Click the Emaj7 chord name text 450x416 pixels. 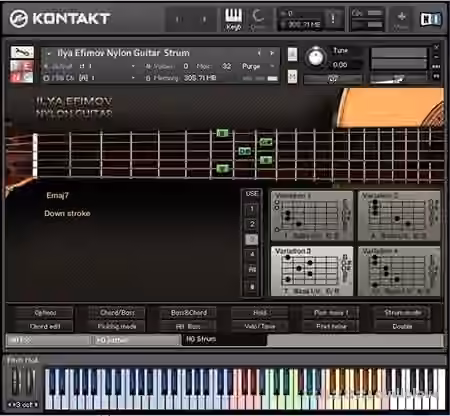[57, 195]
